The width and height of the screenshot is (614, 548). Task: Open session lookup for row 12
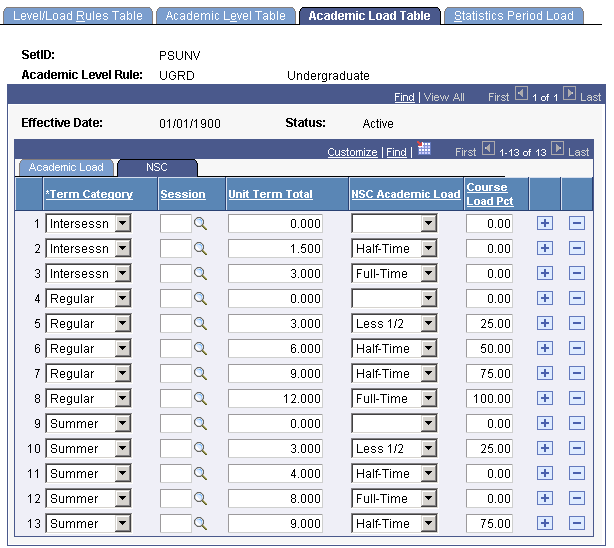click(x=200, y=498)
